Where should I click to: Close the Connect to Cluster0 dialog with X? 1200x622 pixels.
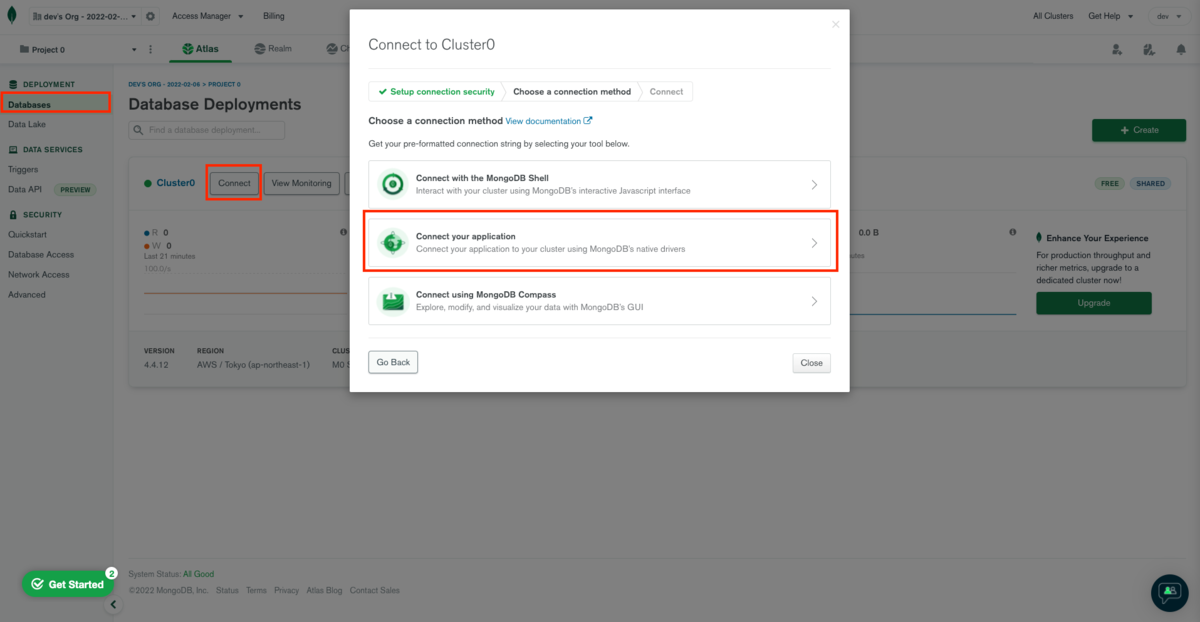point(835,25)
